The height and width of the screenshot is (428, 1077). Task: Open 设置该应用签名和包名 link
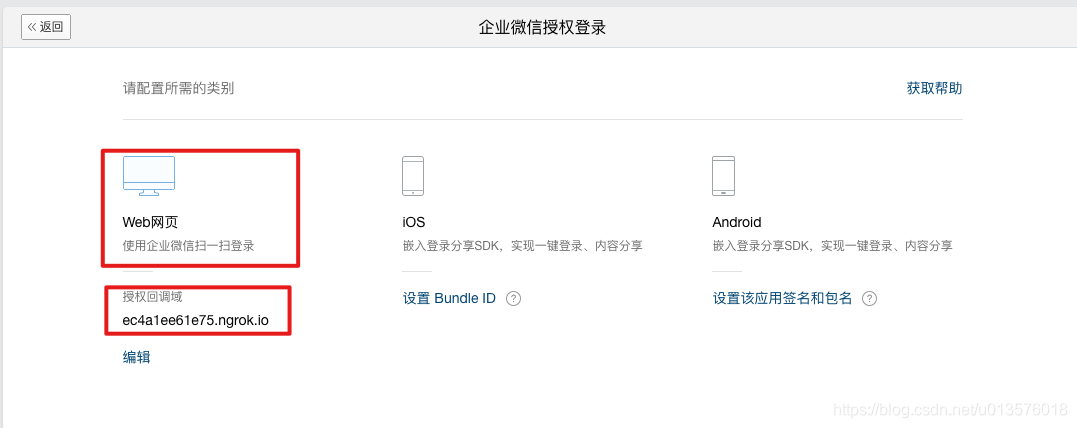tap(782, 298)
